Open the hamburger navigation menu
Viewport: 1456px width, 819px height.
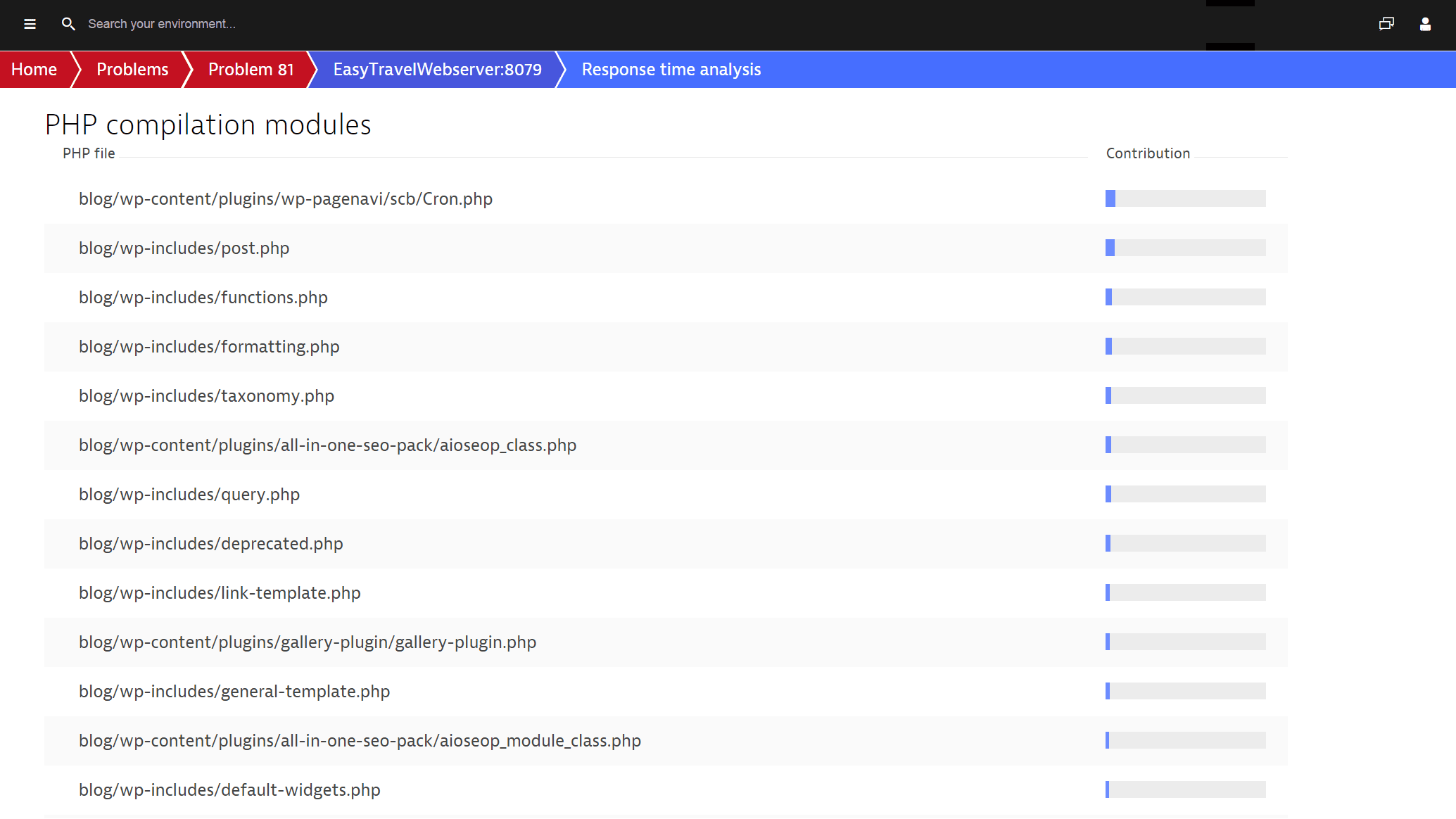click(x=30, y=24)
